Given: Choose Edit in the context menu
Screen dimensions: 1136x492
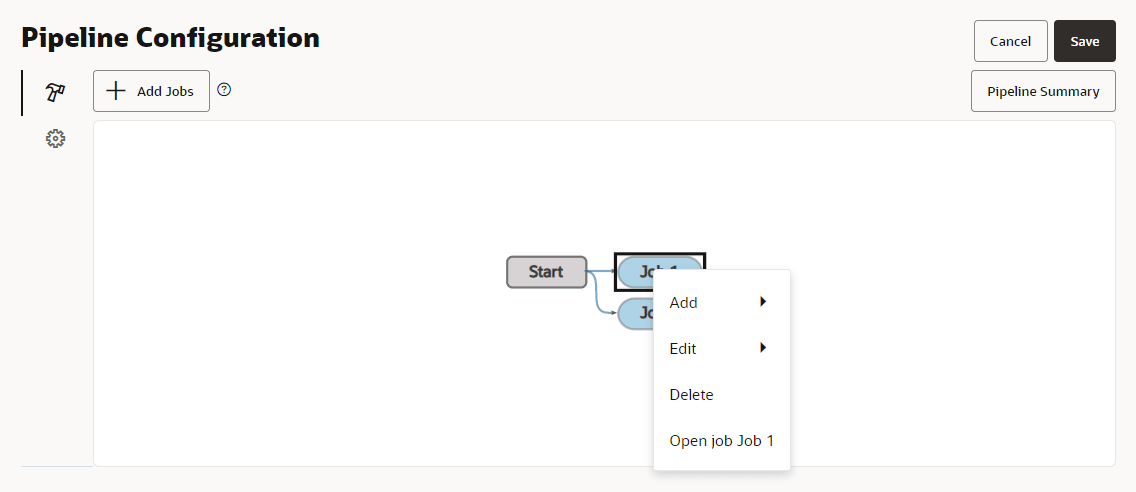Looking at the screenshot, I should pyautogui.click(x=683, y=349).
